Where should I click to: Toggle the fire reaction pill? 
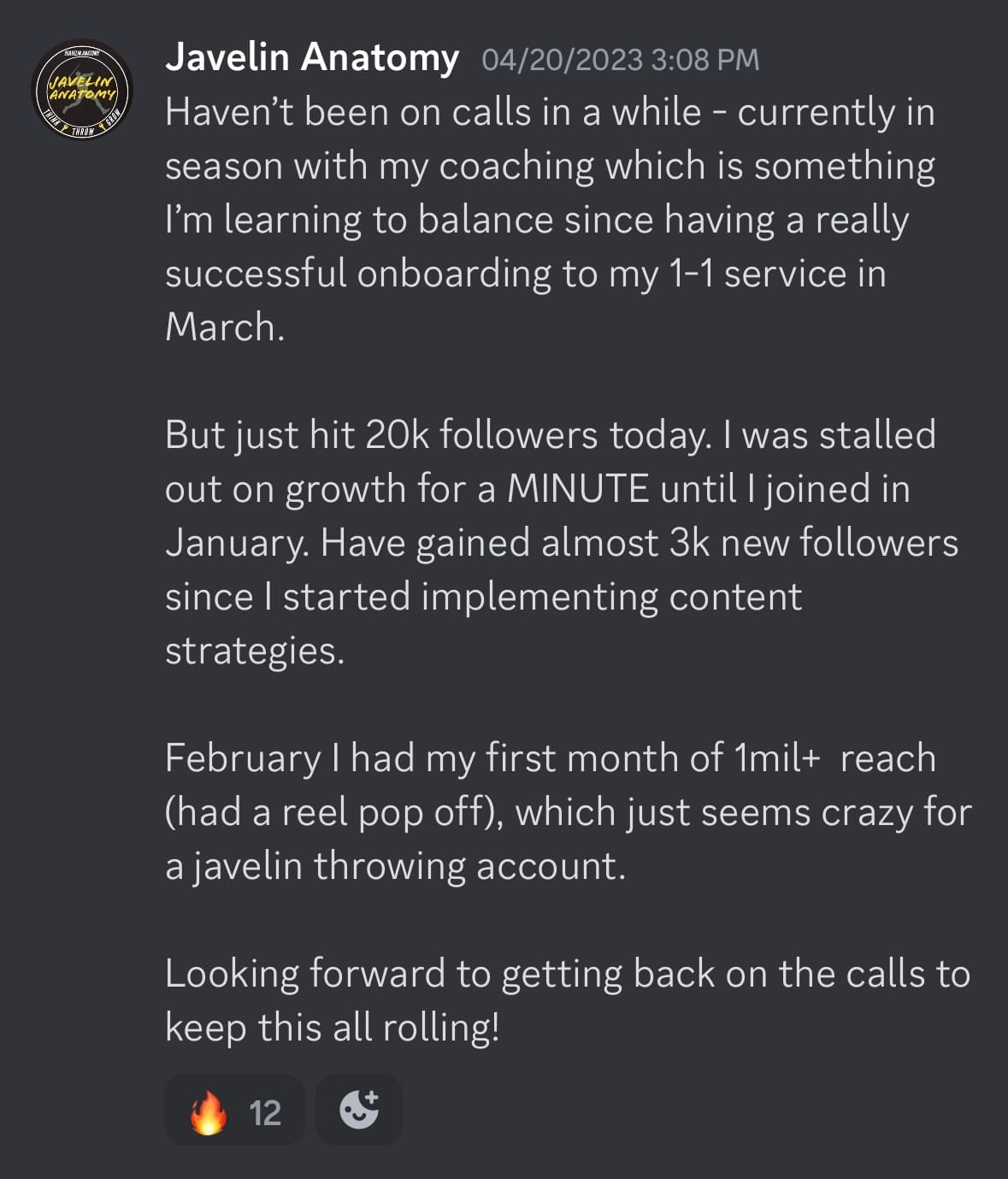[234, 1111]
